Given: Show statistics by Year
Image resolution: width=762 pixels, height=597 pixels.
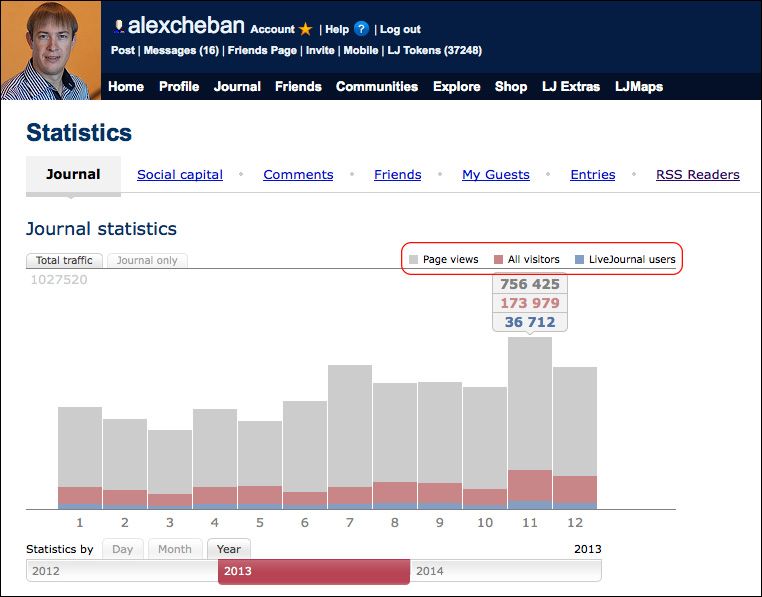Looking at the screenshot, I should (229, 549).
